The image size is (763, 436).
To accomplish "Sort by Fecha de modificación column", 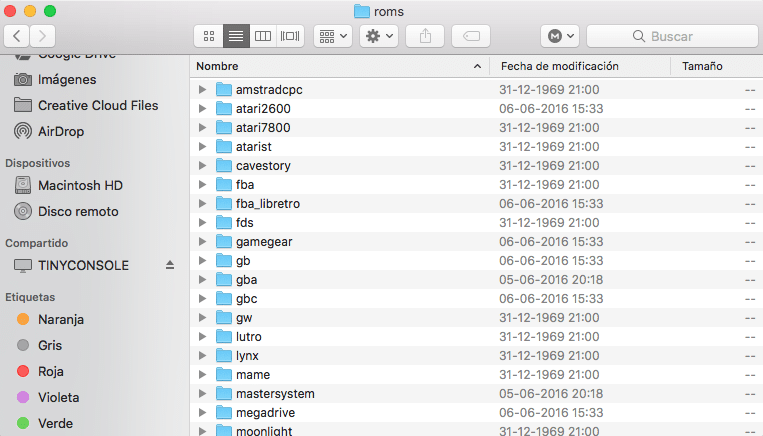I will [x=580, y=66].
